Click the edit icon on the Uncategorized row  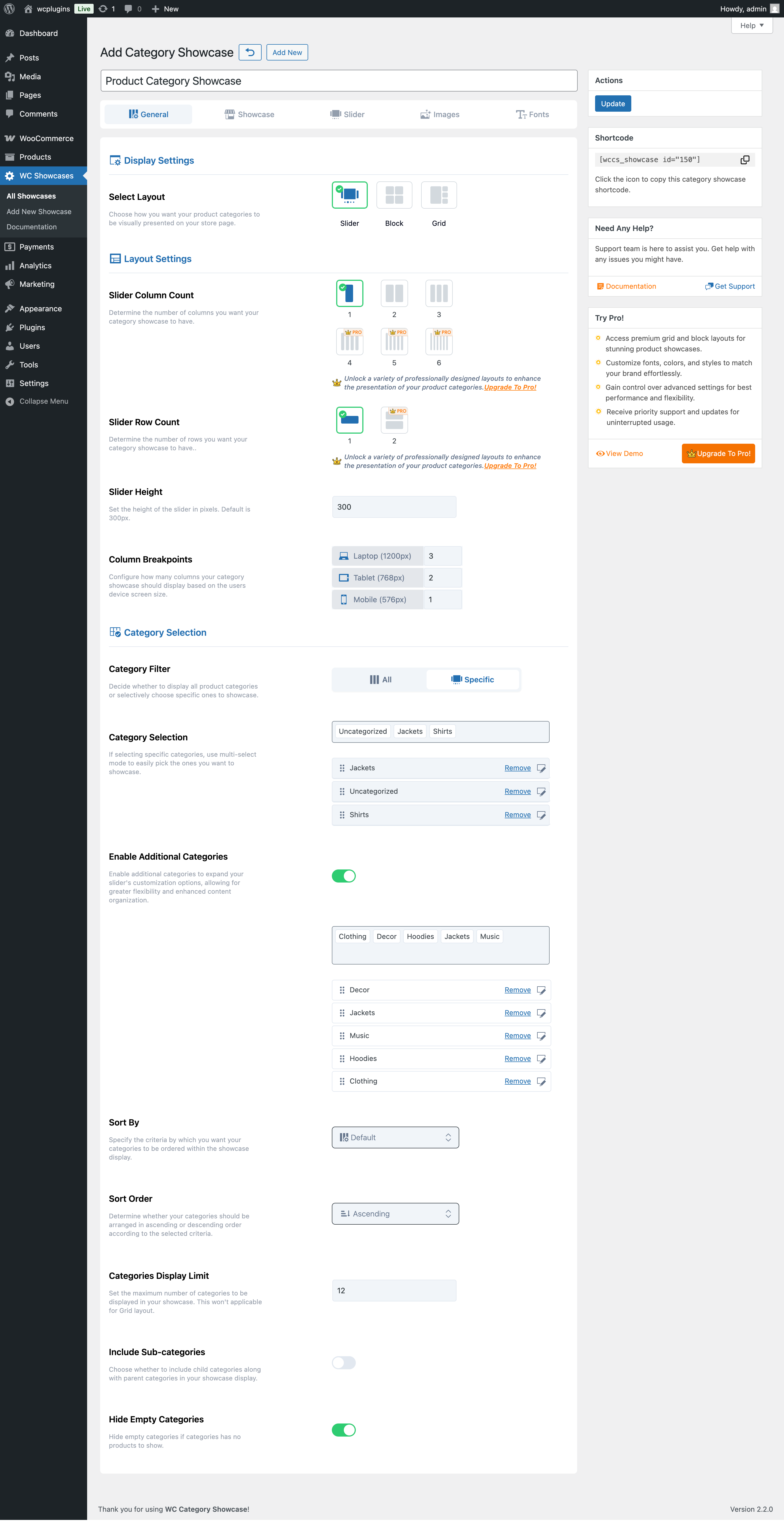pyautogui.click(x=541, y=792)
